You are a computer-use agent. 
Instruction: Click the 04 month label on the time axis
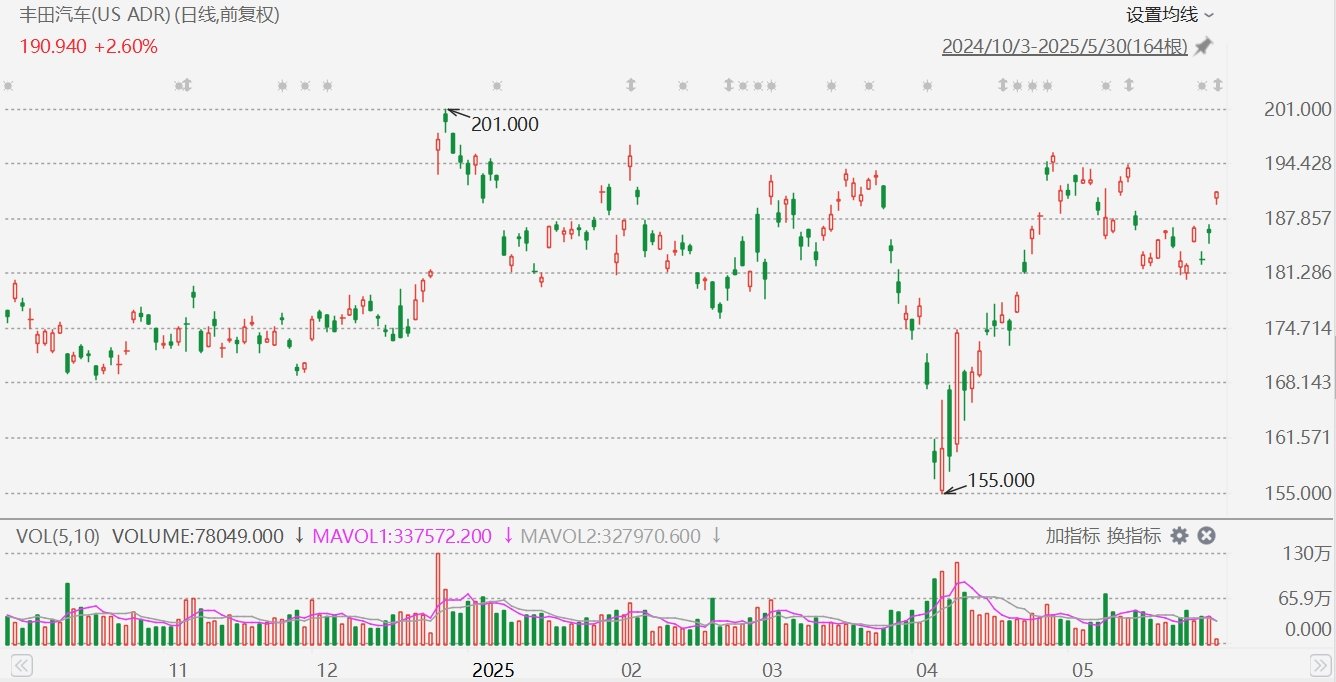pos(926,670)
